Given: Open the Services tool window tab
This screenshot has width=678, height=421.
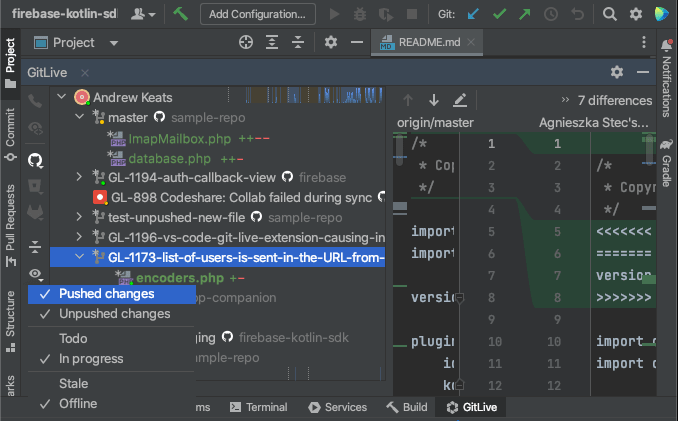Looking at the screenshot, I should (x=338, y=407).
